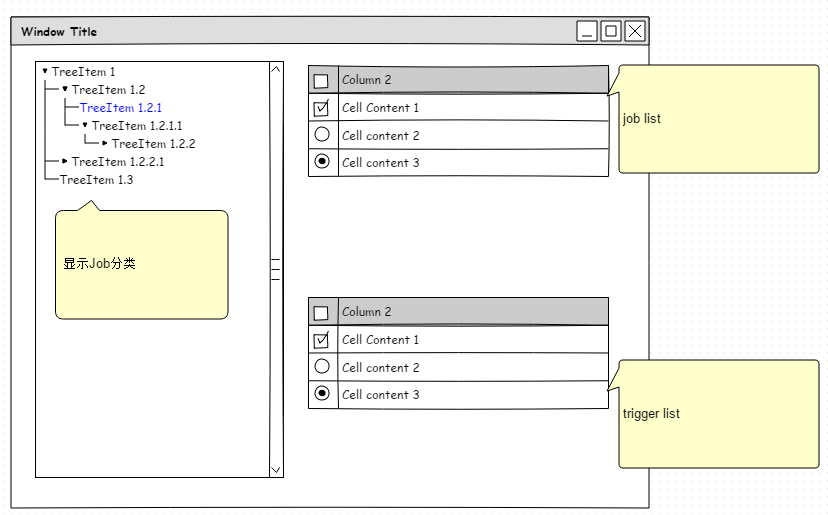Click the yellow trigger list note
828x515 pixels.
718,414
